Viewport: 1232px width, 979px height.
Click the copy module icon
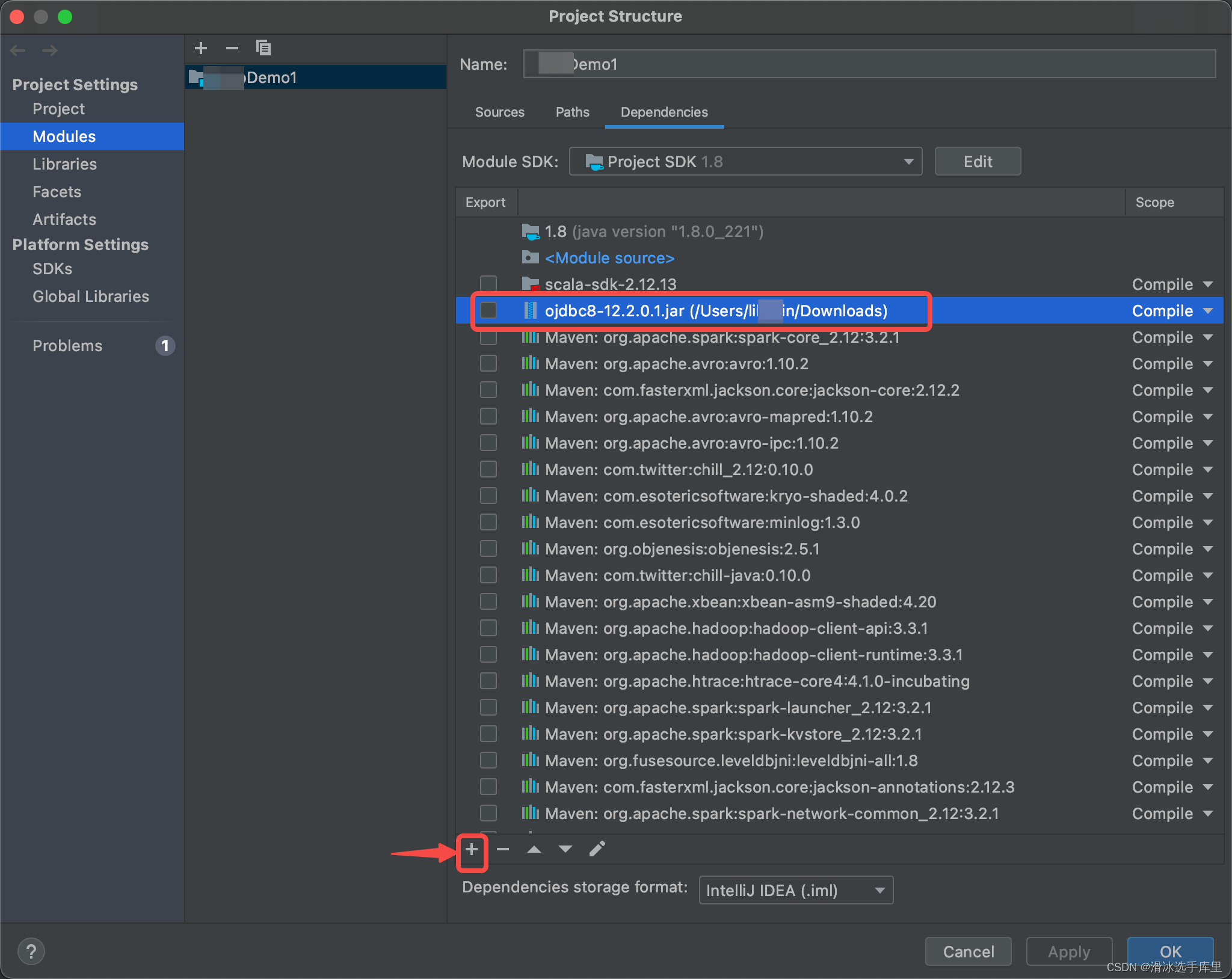point(263,48)
